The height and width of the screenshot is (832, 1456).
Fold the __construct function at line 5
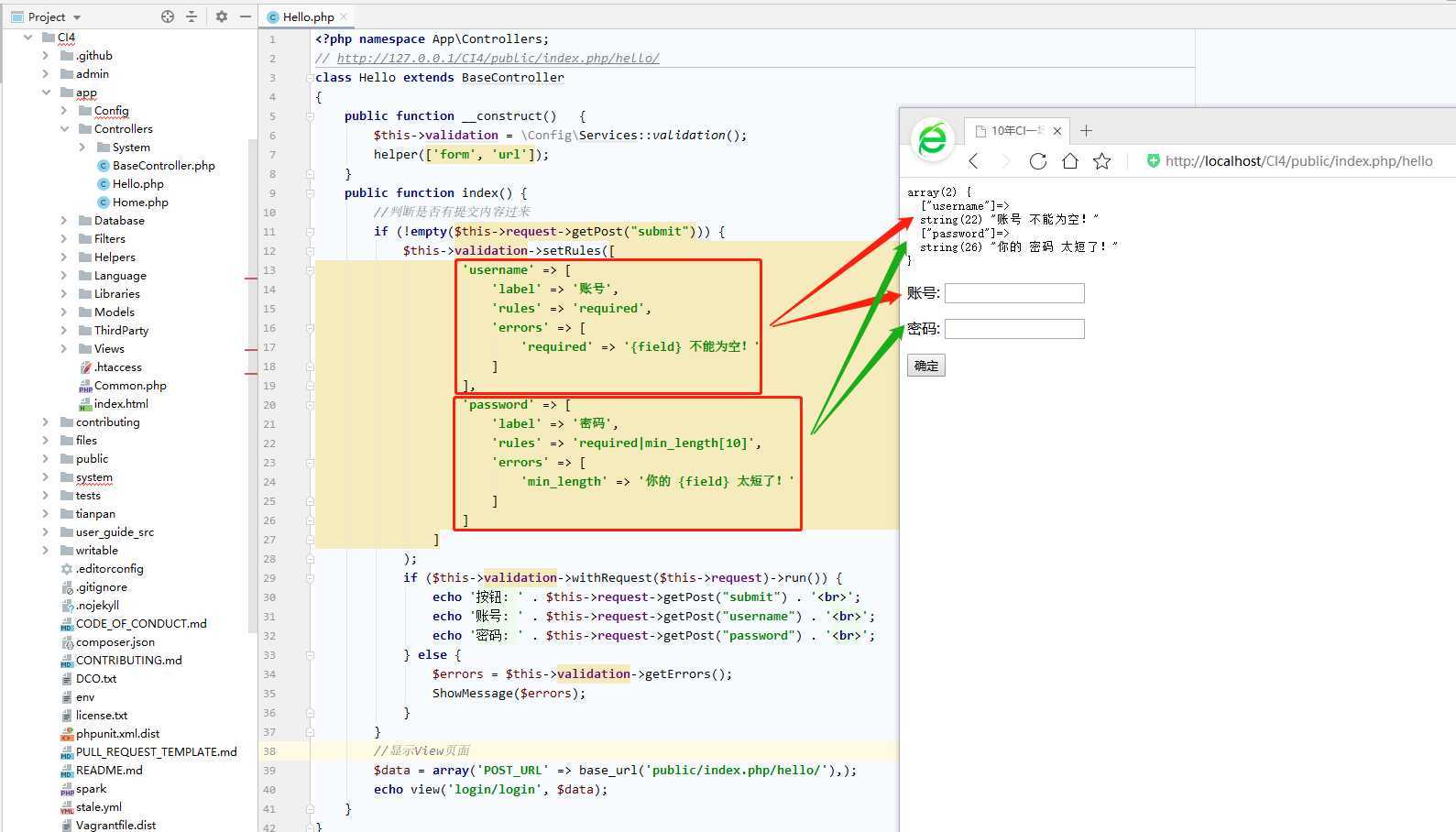coord(310,116)
